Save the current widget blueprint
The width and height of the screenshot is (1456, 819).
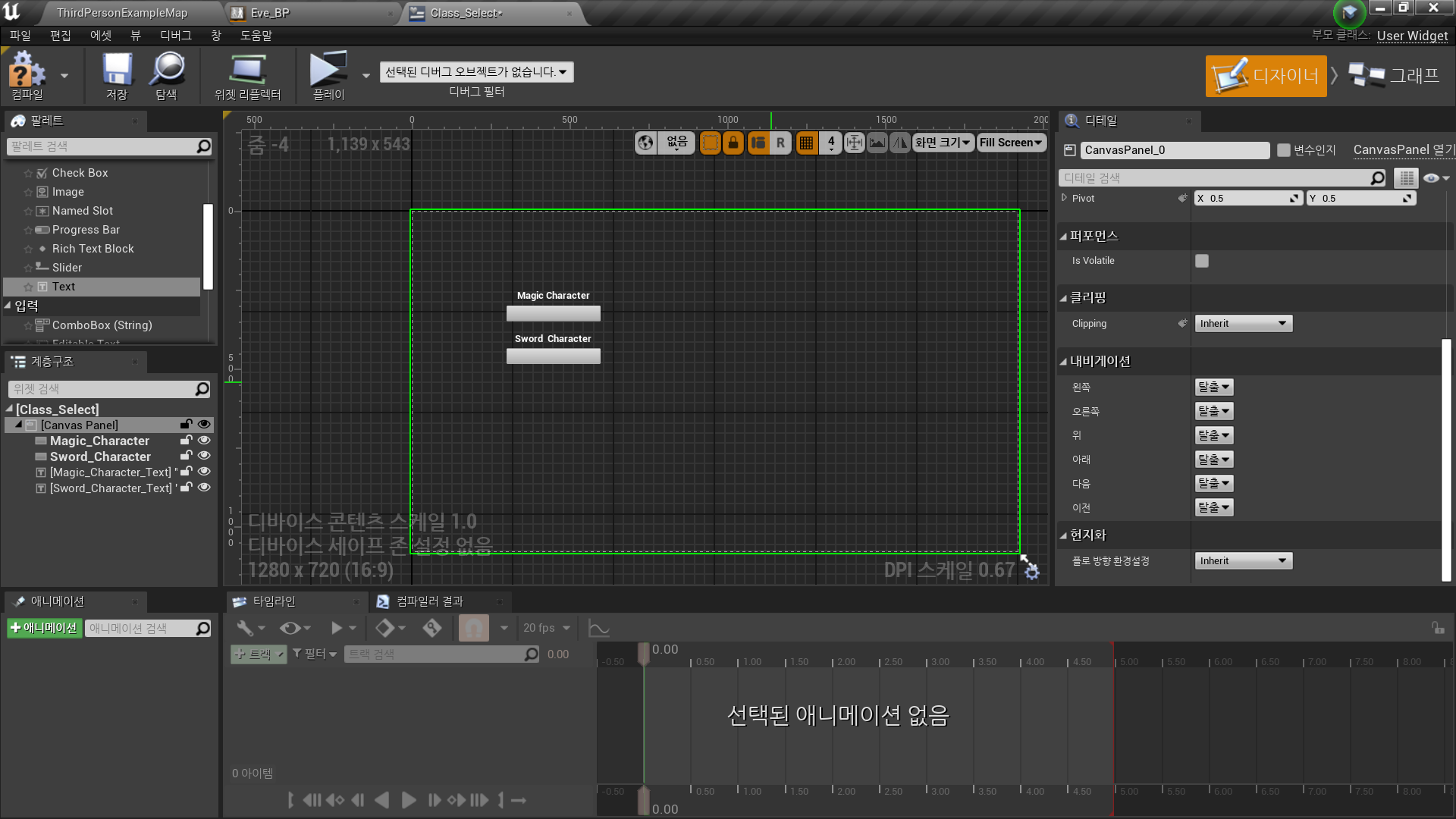tap(115, 74)
